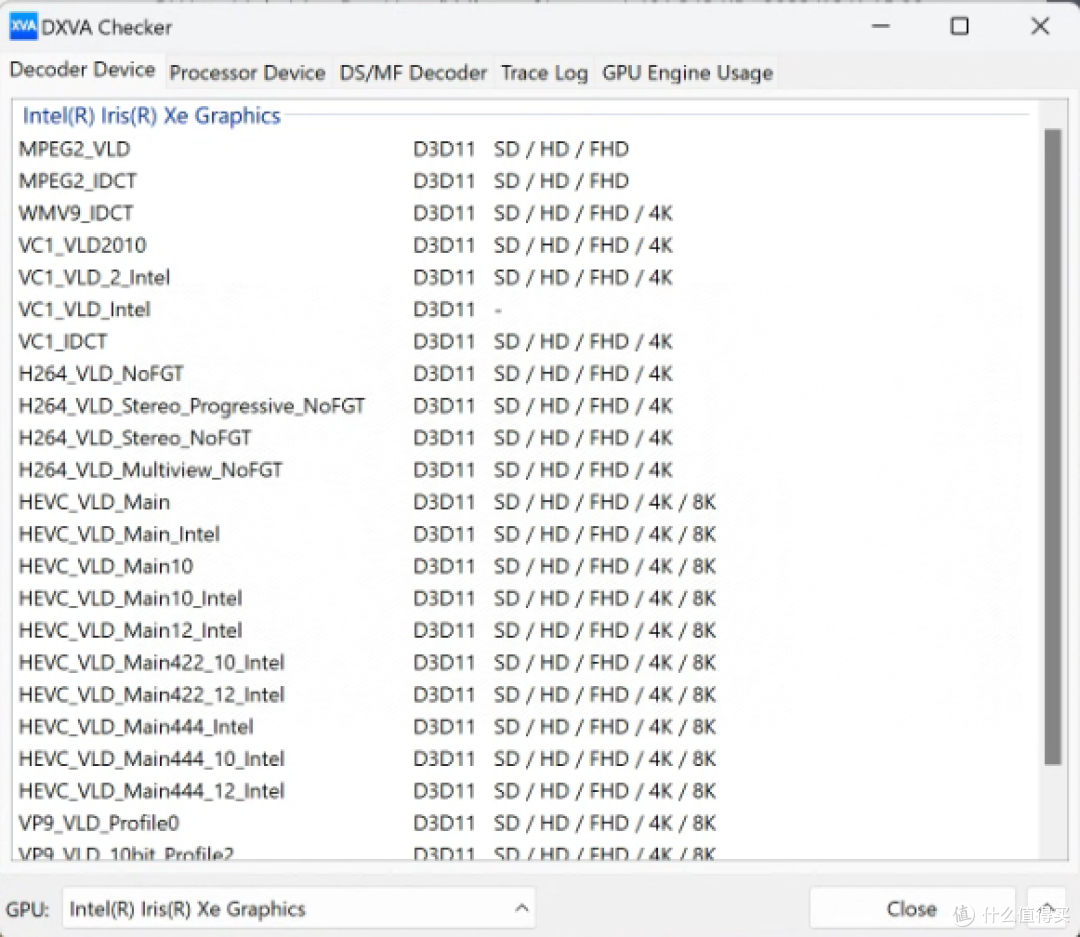Image resolution: width=1080 pixels, height=937 pixels.
Task: Select the H264_VLD_Stereo_Progressive_NoFGT row
Action: pos(525,406)
